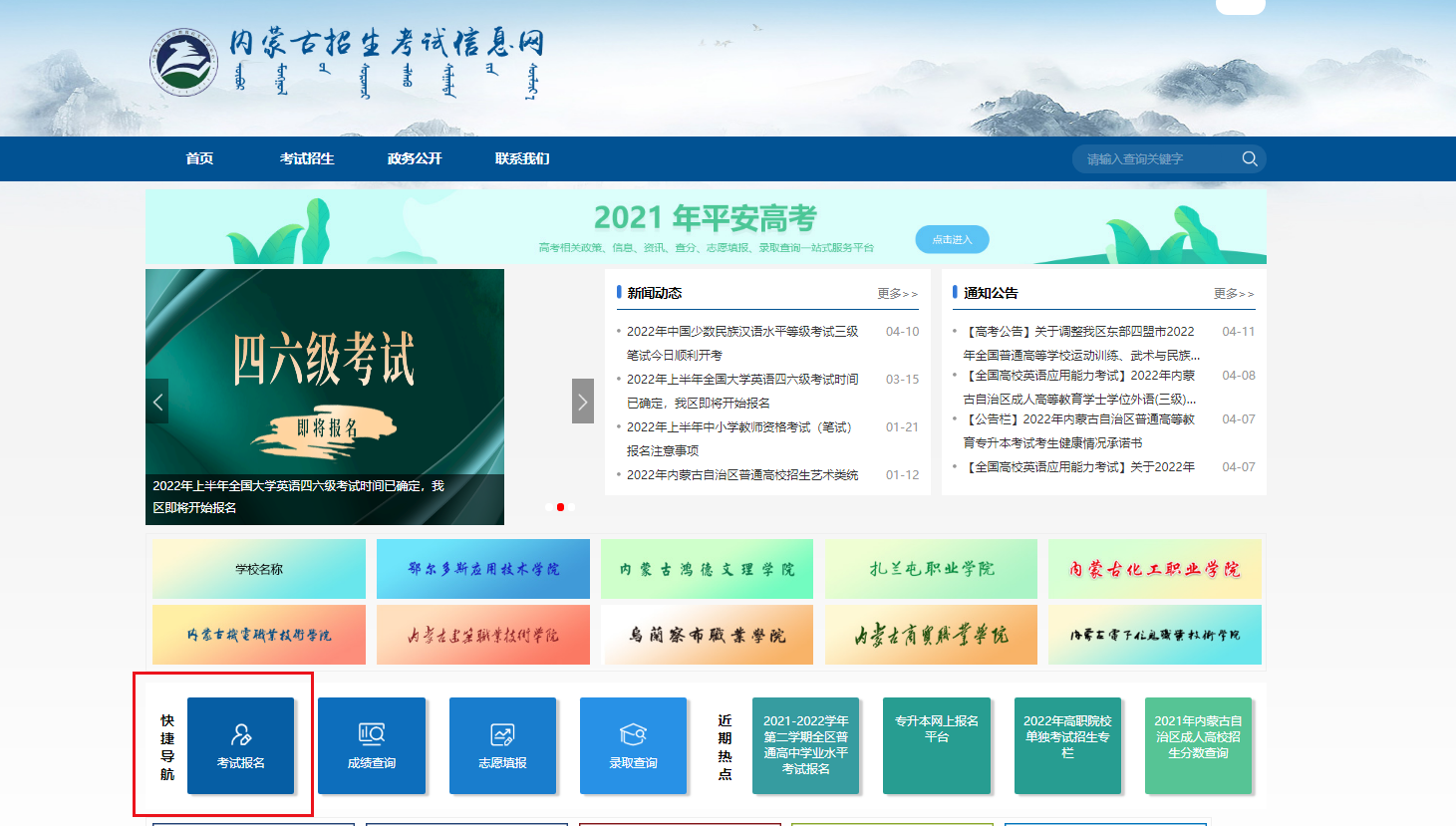This screenshot has width=1456, height=826.
Task: Click the 内蒙古招生考试信息网 title
Action: [x=387, y=43]
